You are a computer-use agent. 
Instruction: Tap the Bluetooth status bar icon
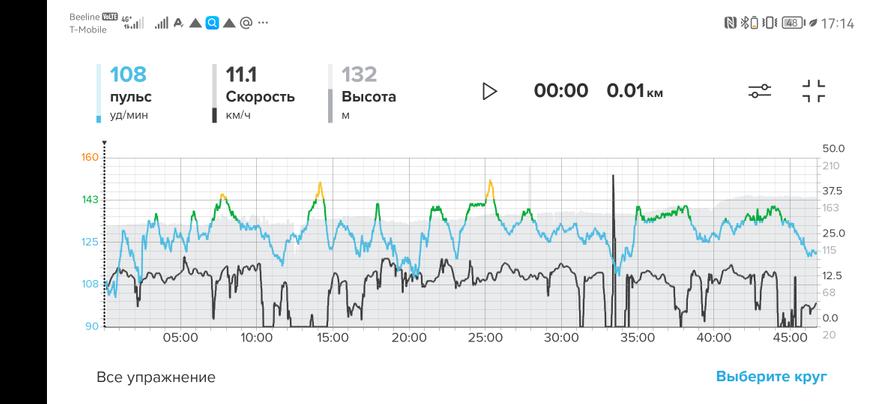[x=744, y=23]
